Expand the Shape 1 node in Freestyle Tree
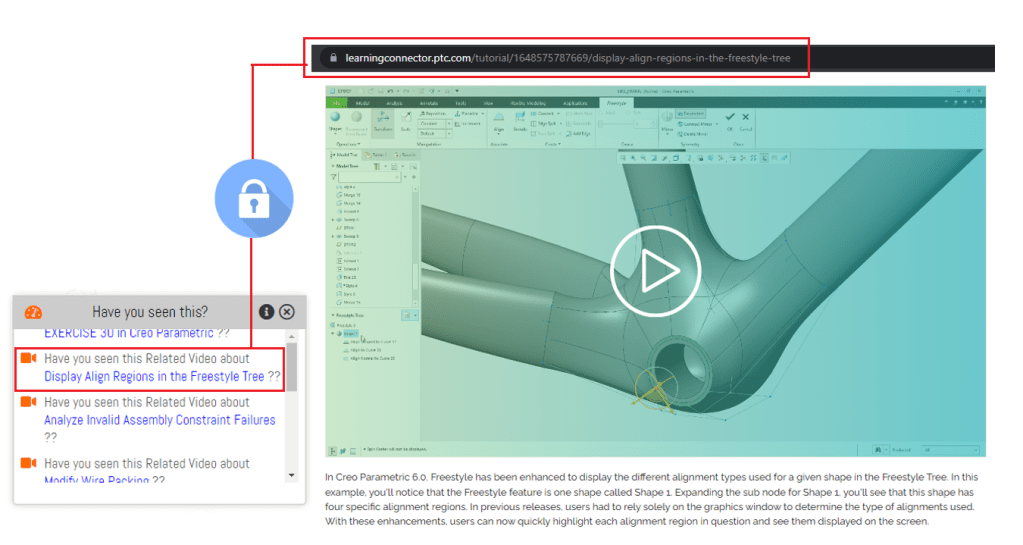1023x545 pixels. click(333, 333)
